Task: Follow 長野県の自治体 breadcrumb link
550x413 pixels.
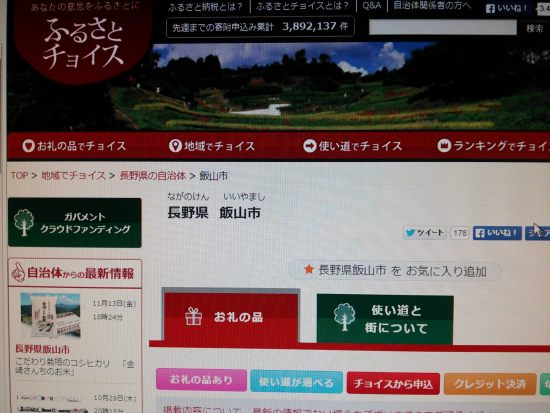Action: click(153, 176)
